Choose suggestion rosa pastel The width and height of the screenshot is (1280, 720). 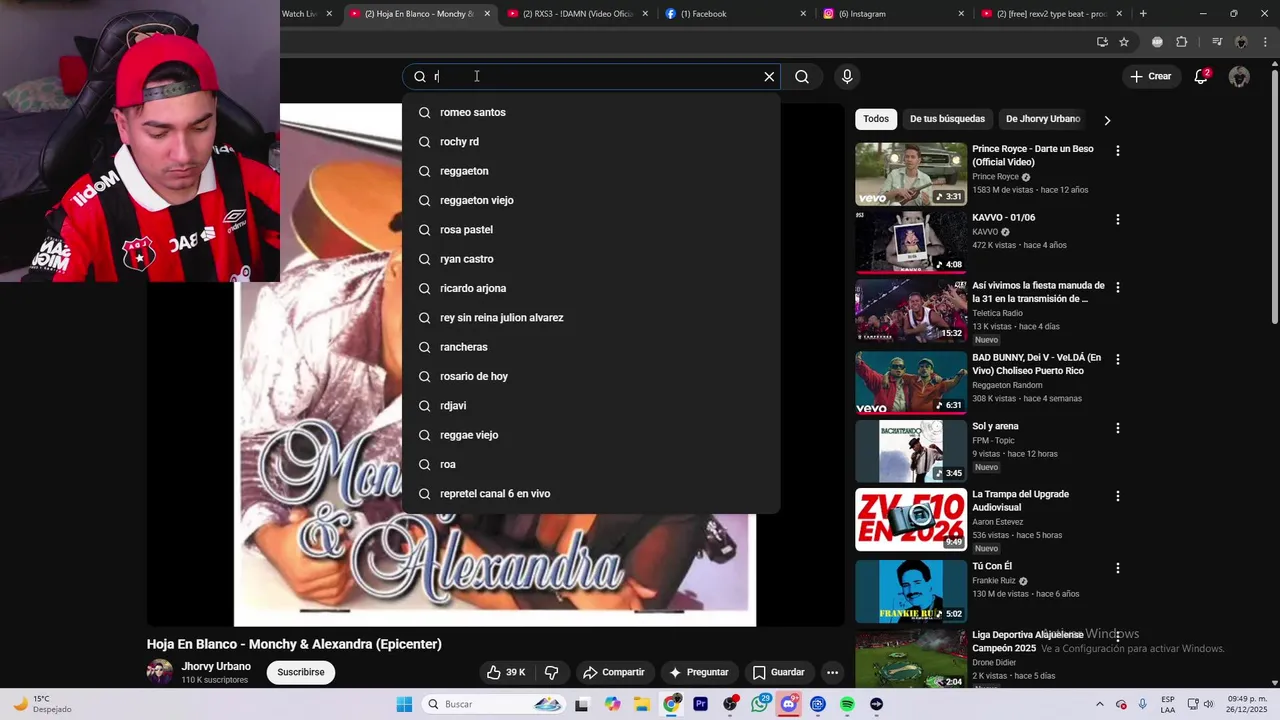pyautogui.click(x=590, y=230)
